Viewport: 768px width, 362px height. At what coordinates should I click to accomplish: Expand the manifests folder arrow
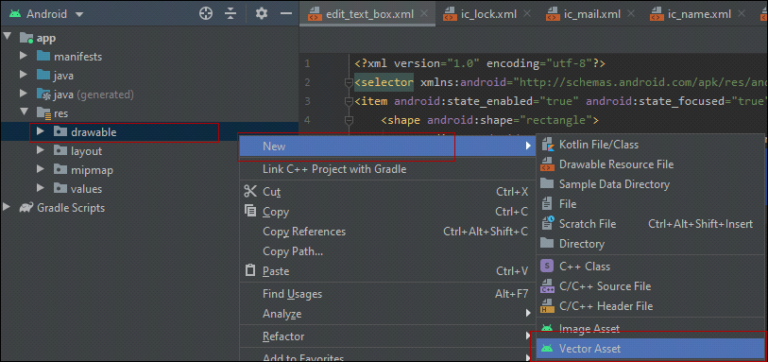(x=23, y=56)
